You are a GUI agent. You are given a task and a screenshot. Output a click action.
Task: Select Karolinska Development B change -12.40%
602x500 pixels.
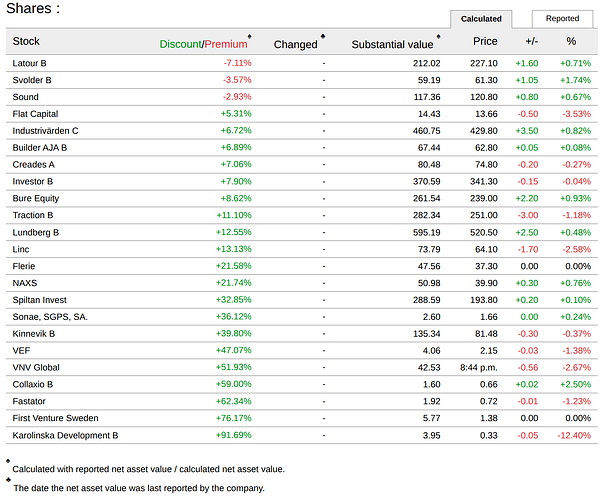coord(574,435)
